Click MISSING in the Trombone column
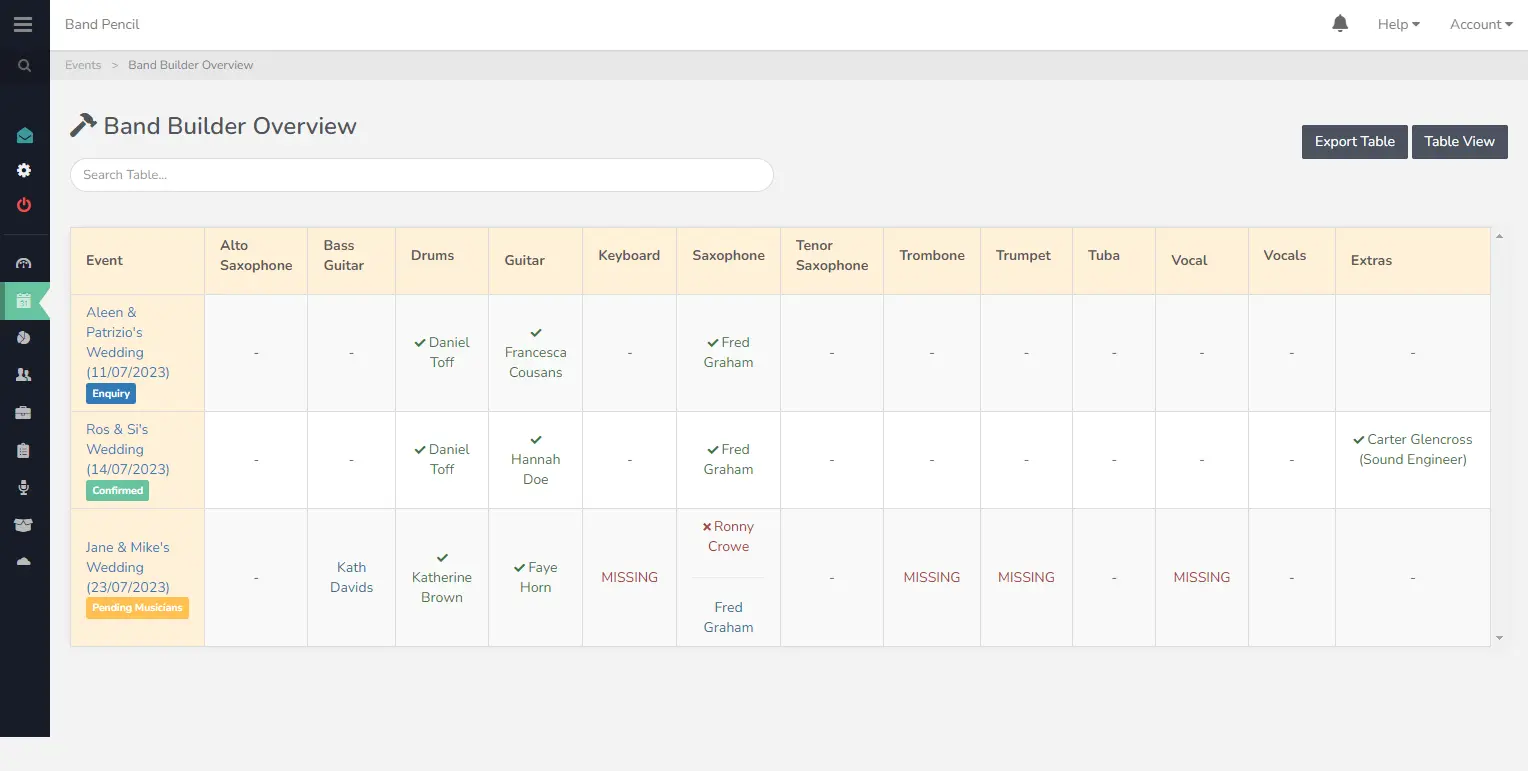Viewport: 1528px width, 771px height. click(x=932, y=577)
